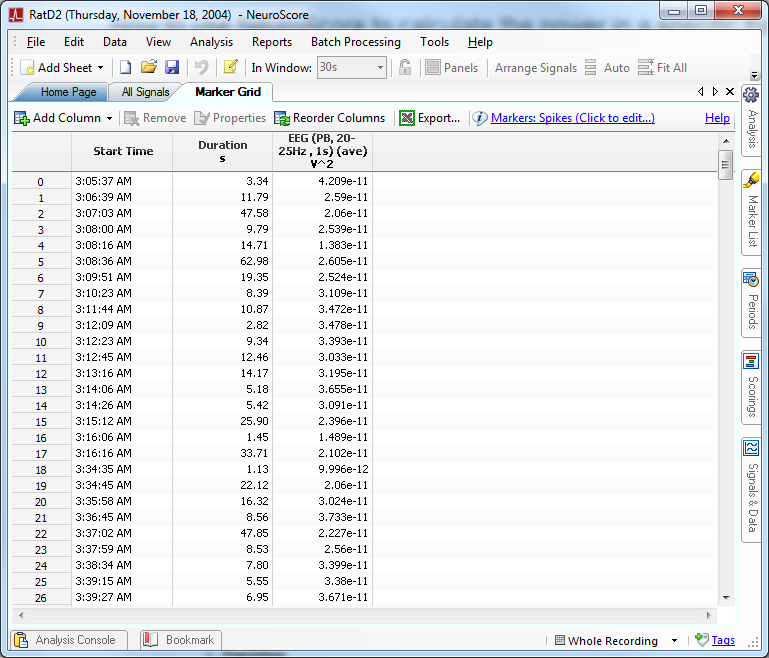Screen dimensions: 769x658
Task: Click the Duration column header
Action: (x=223, y=152)
